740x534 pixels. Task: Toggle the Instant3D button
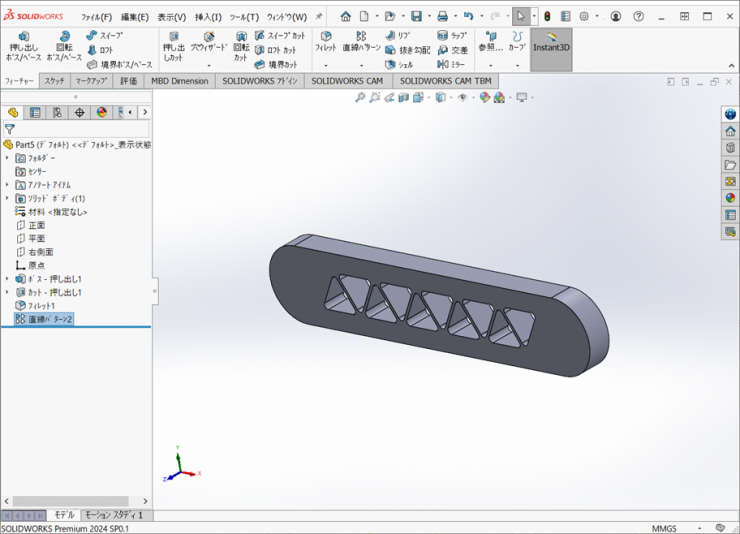tap(551, 42)
